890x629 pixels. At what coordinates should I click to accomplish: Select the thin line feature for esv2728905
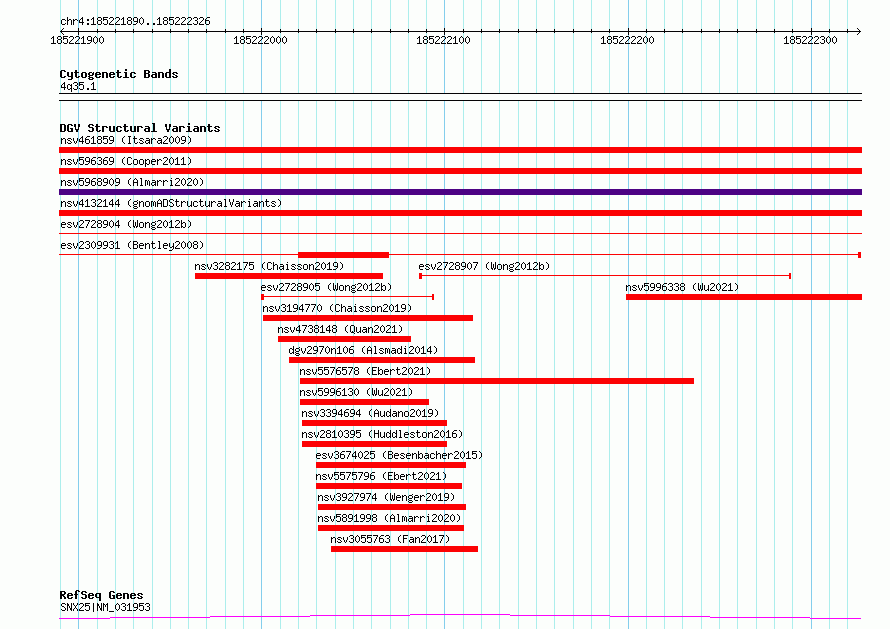[347, 297]
